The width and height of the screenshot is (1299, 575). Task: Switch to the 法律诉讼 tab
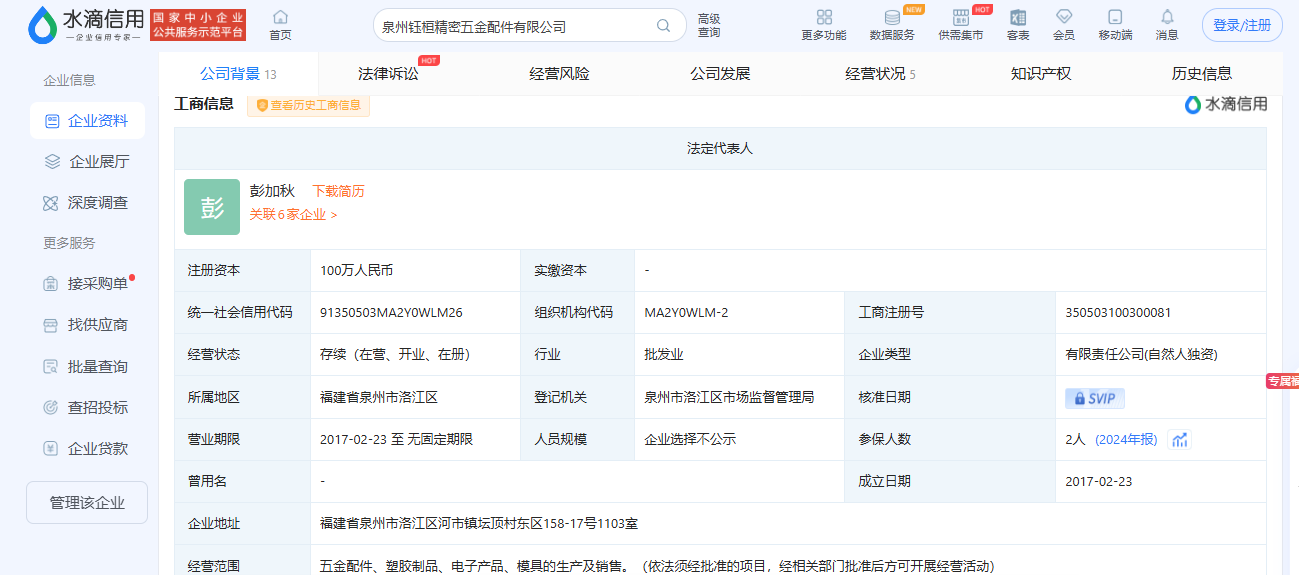coord(388,74)
